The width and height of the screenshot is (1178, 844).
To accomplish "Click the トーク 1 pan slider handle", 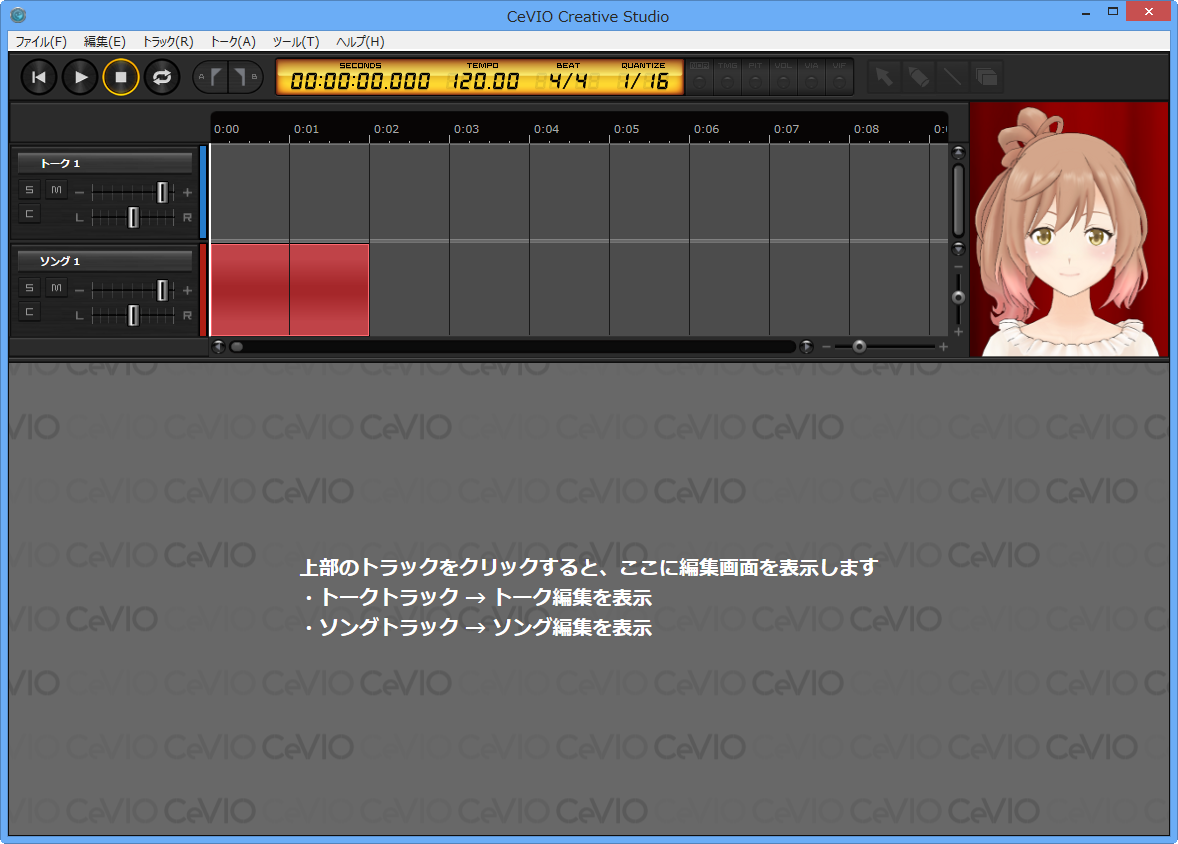I will pyautogui.click(x=133, y=217).
